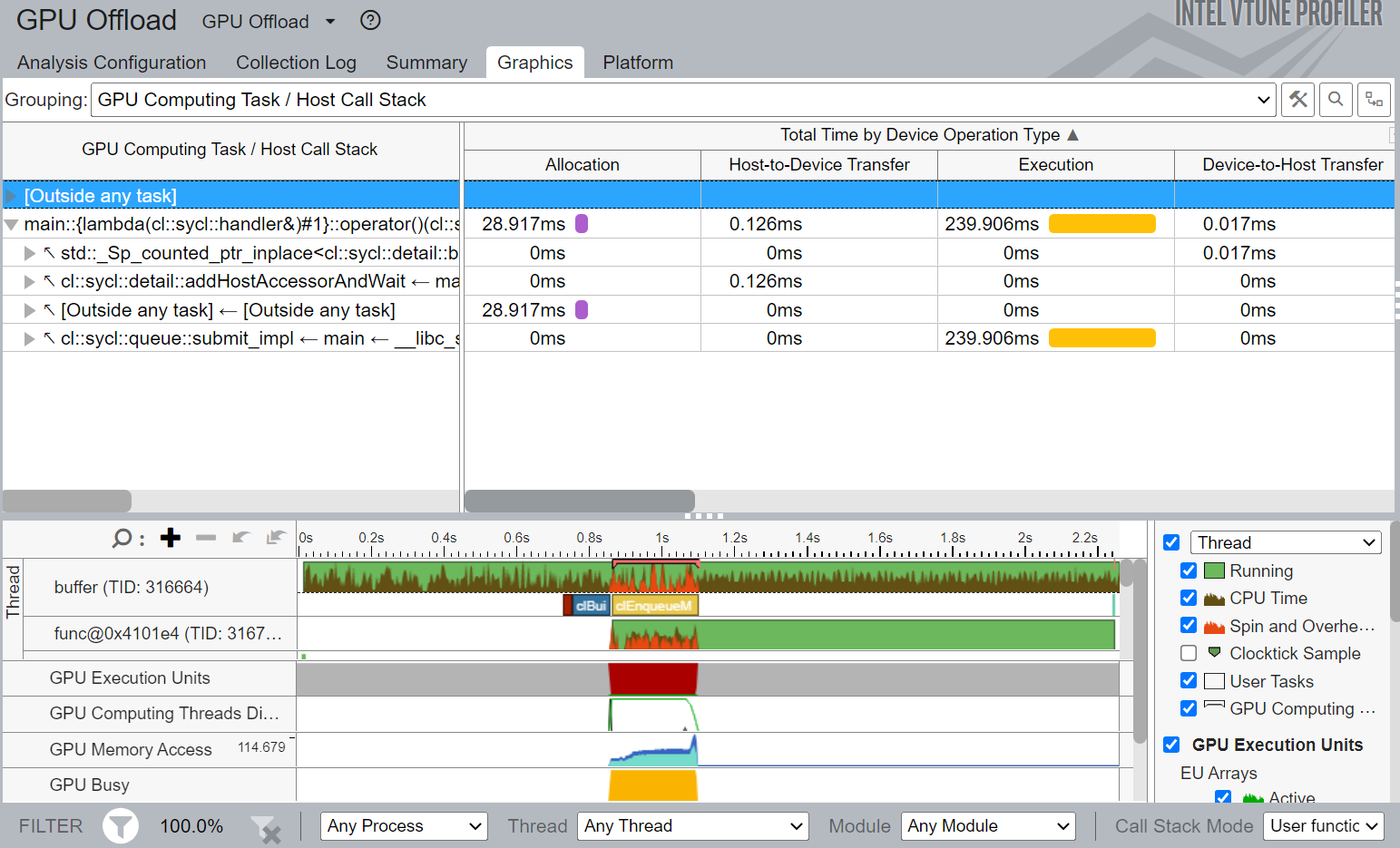Expand the nested [Outside any task] row

point(30,310)
